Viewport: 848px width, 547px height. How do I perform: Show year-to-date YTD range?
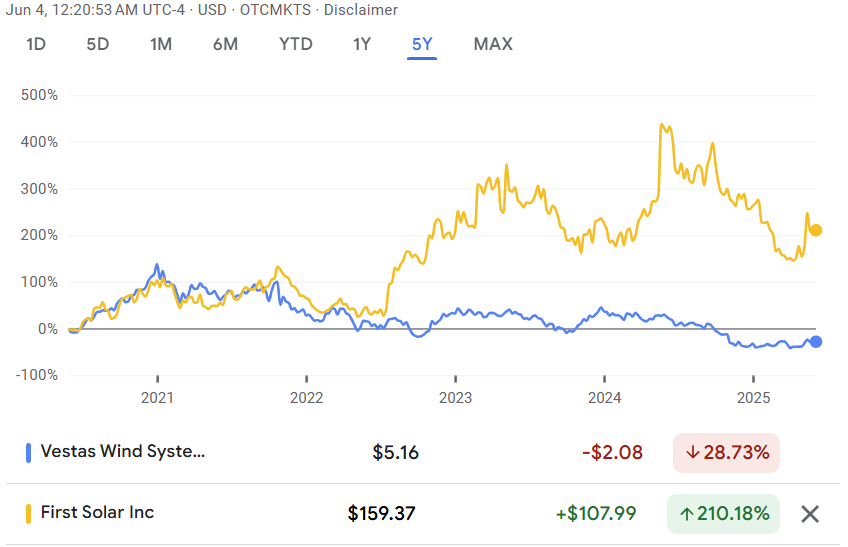pyautogui.click(x=295, y=44)
